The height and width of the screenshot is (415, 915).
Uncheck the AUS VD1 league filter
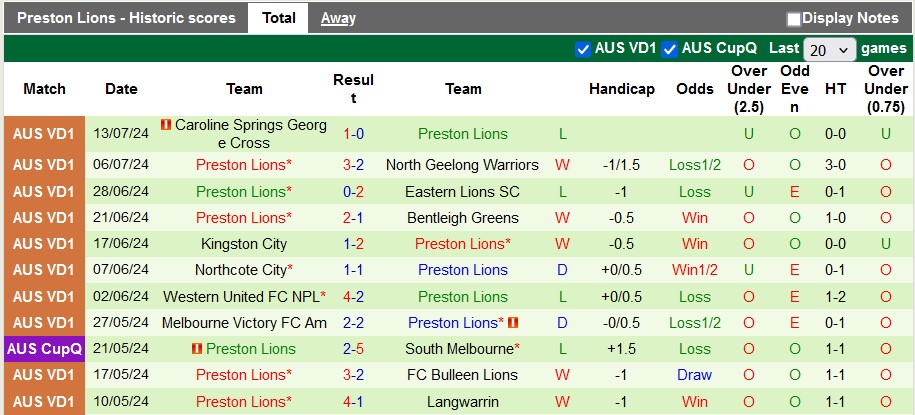pos(583,49)
